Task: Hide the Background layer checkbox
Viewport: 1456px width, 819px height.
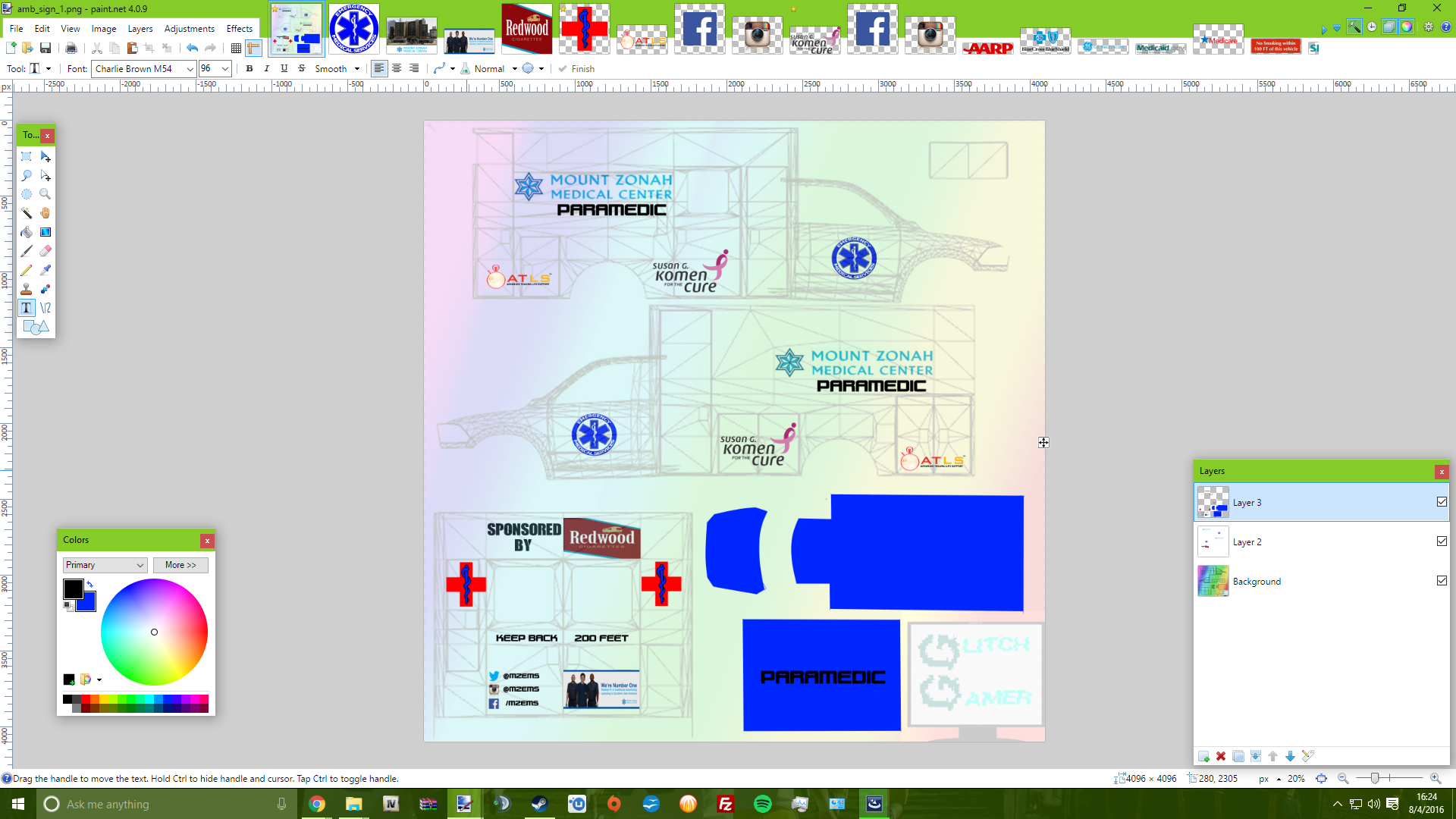Action: tap(1442, 581)
